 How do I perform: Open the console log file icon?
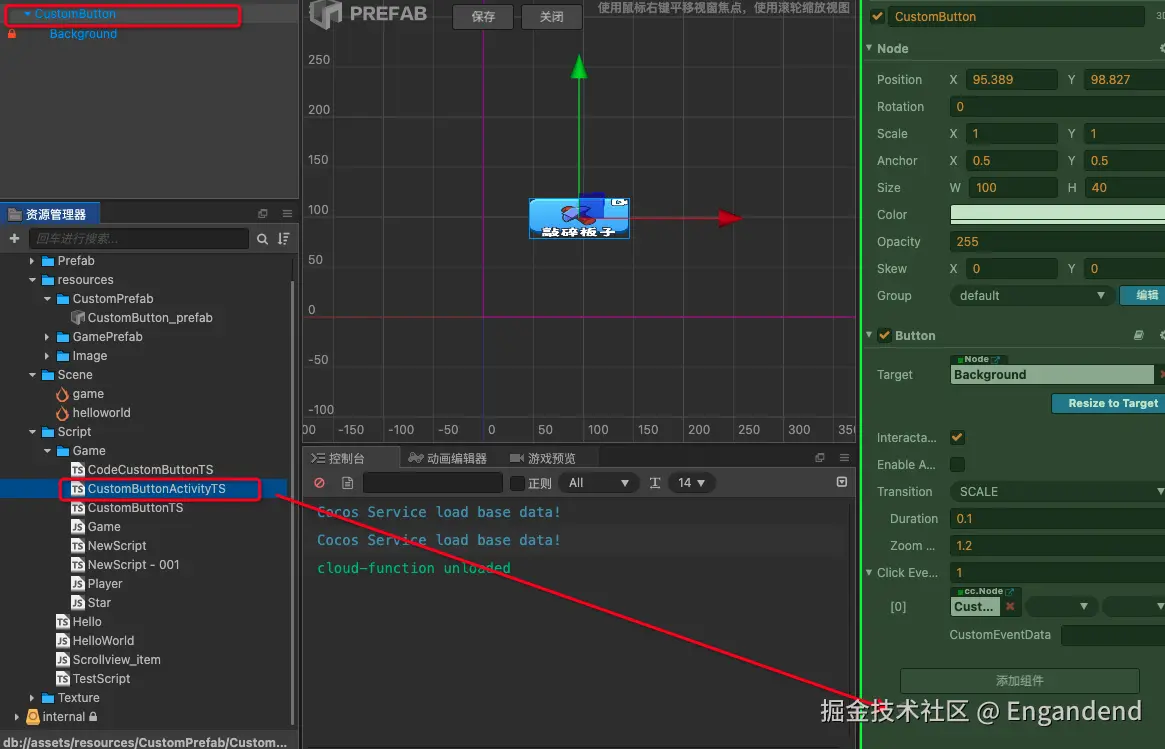[347, 483]
